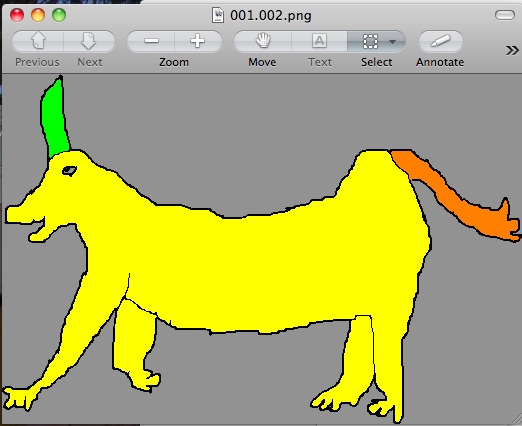This screenshot has width=522, height=426.
Task: Choose the Text selection tool
Action: tap(319, 41)
